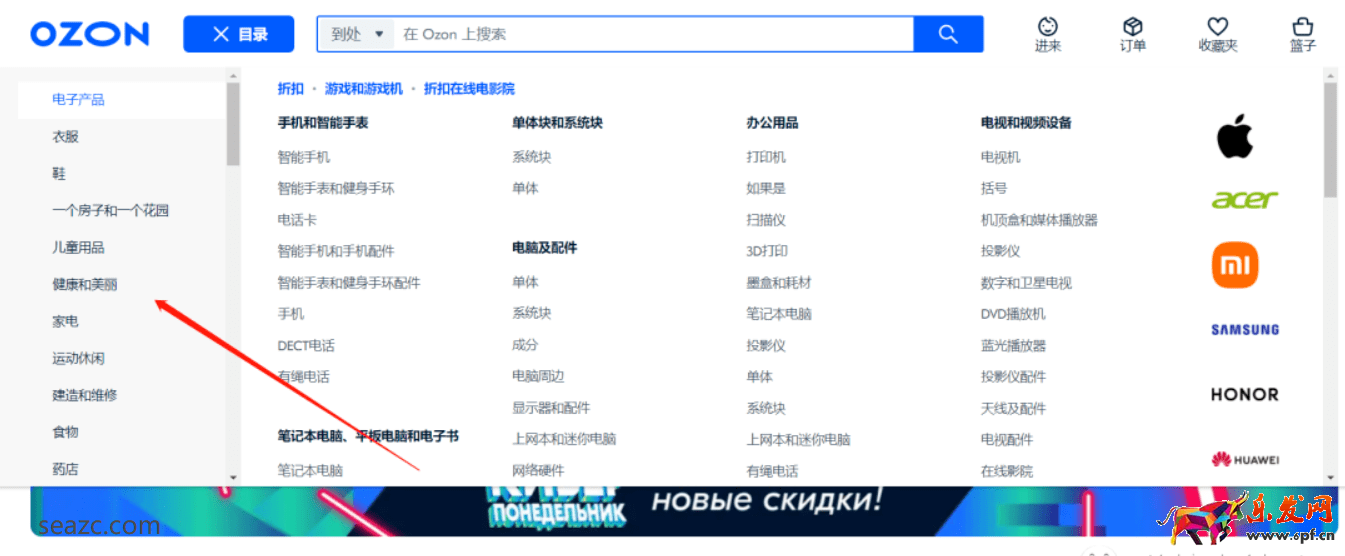Open the 折扣 link at top
1345x556 pixels.
coord(290,89)
